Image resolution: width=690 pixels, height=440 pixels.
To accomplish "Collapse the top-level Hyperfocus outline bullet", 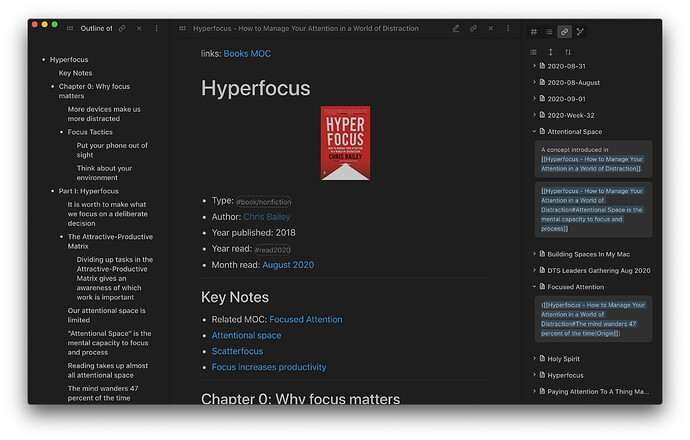I will pos(43,59).
